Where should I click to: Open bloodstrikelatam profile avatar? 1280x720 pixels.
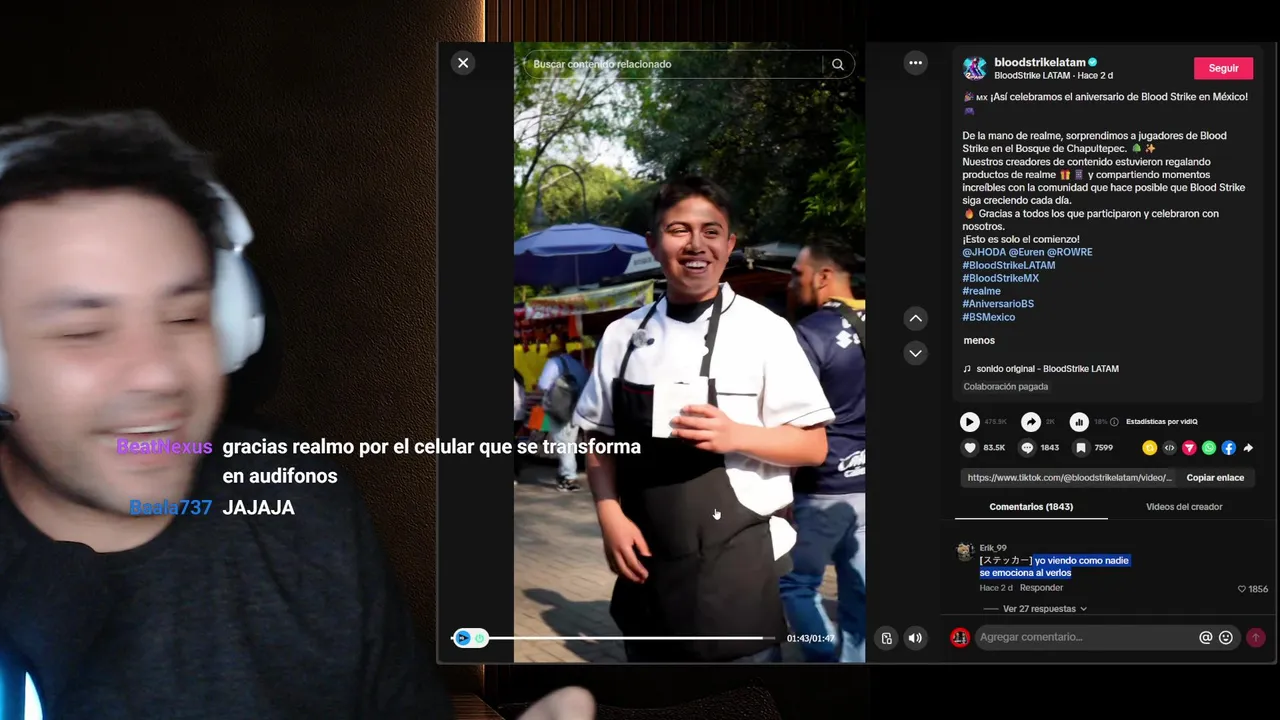[974, 68]
